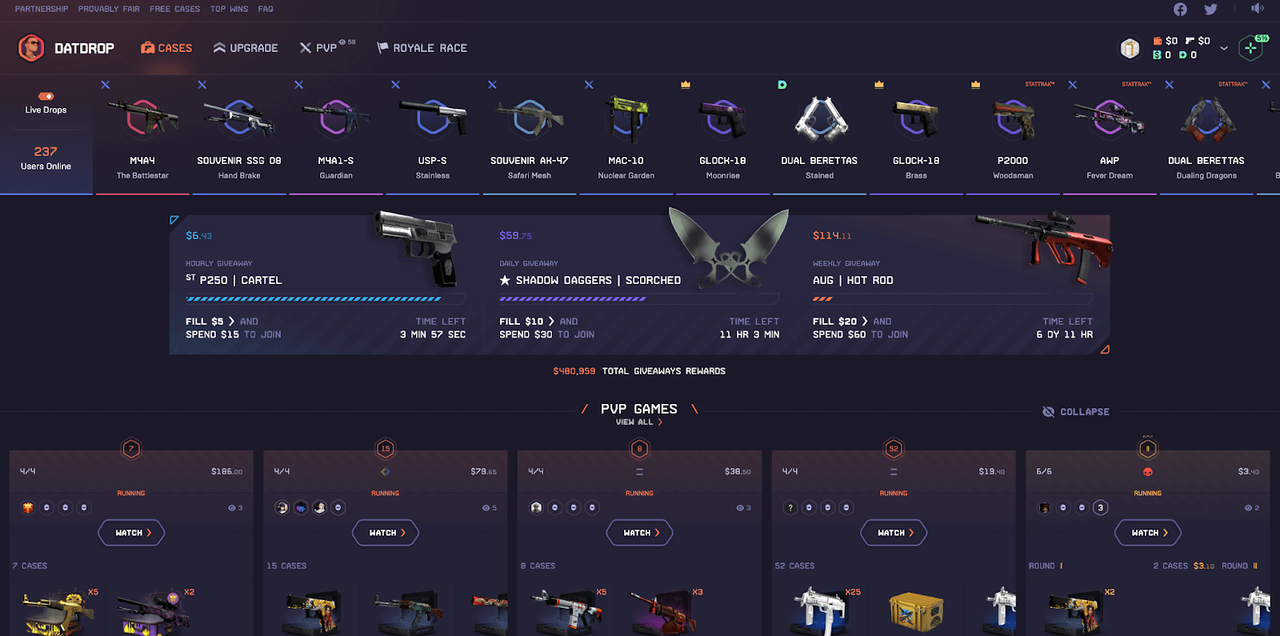
Task: Open the Facebook icon in header
Action: click(x=1180, y=9)
